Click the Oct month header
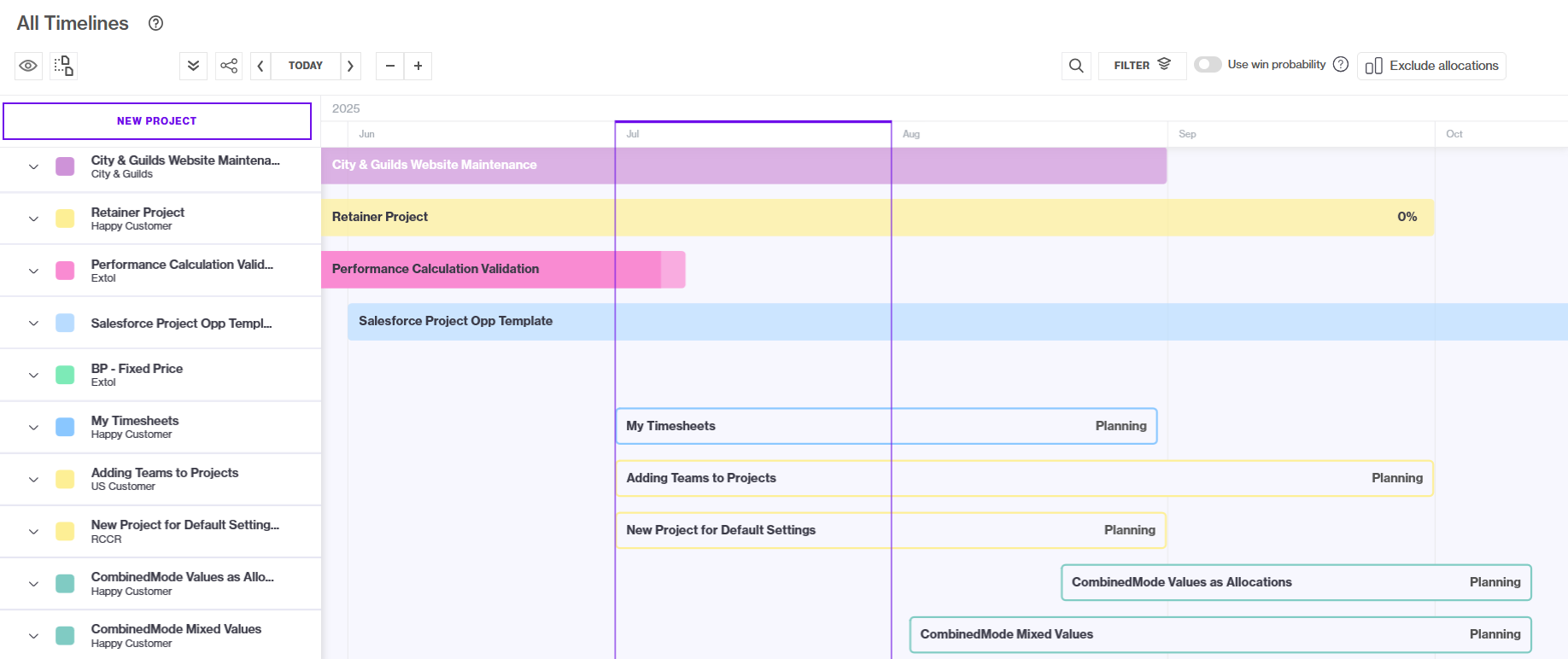Image resolution: width=1568 pixels, height=659 pixels. tap(1454, 134)
